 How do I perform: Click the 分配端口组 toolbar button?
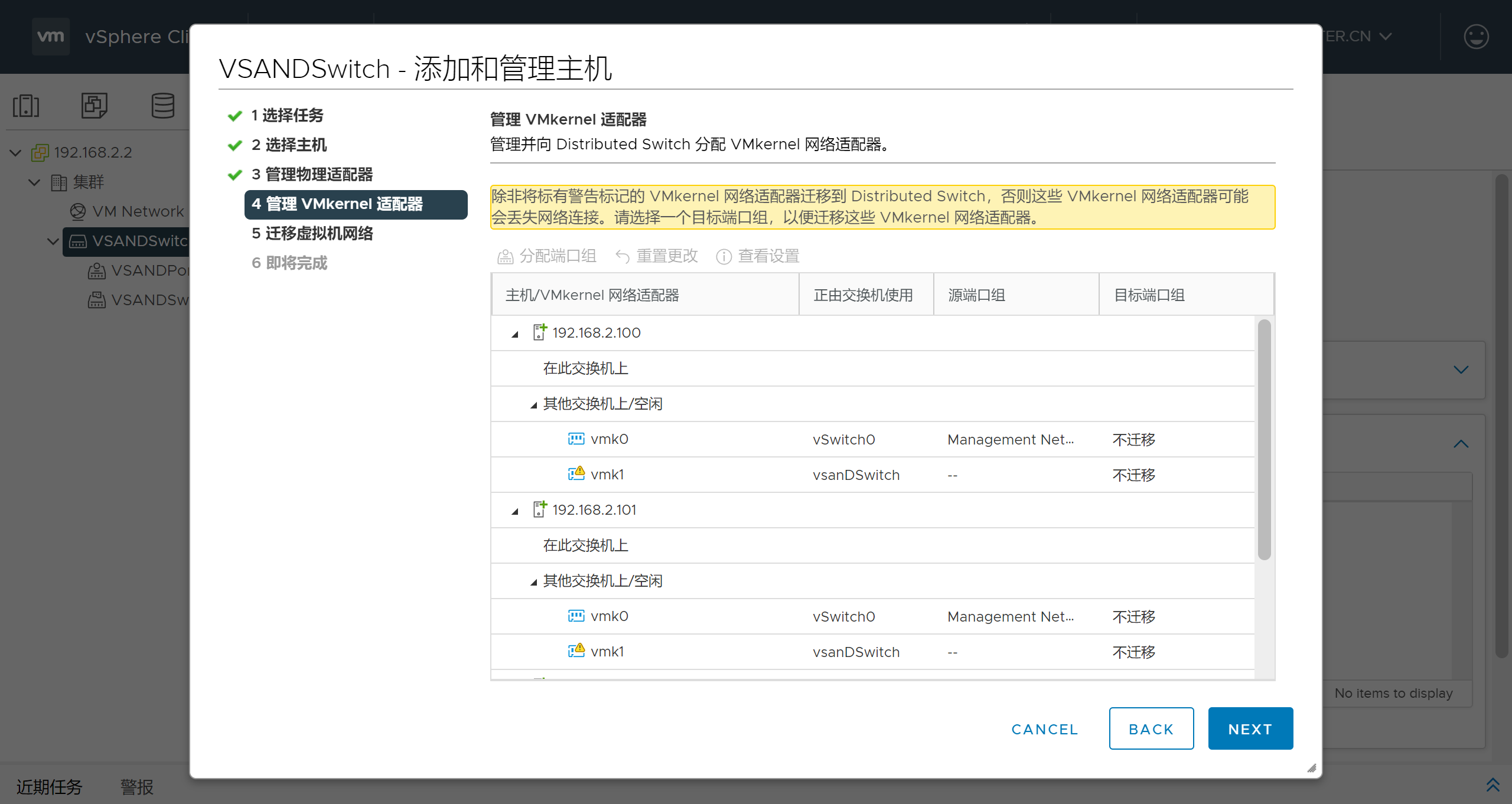tap(546, 256)
